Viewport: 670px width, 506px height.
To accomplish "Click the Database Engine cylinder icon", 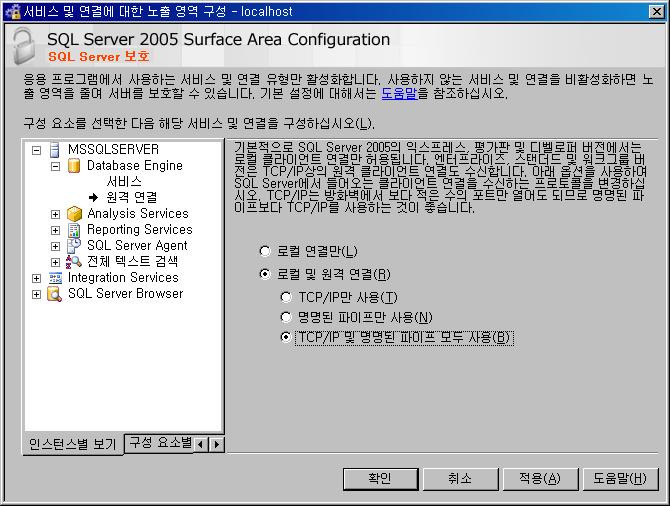I will pos(74,165).
